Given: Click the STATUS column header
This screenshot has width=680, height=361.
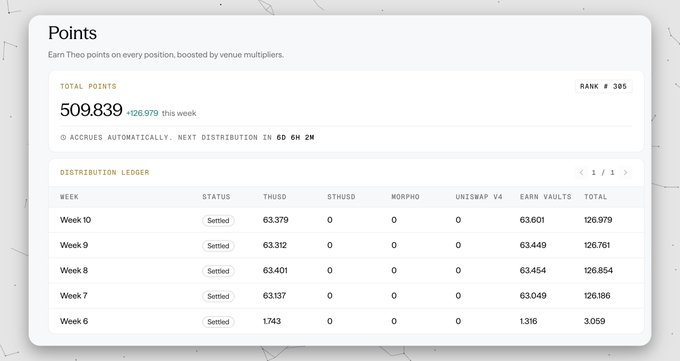Looking at the screenshot, I should tap(216, 197).
